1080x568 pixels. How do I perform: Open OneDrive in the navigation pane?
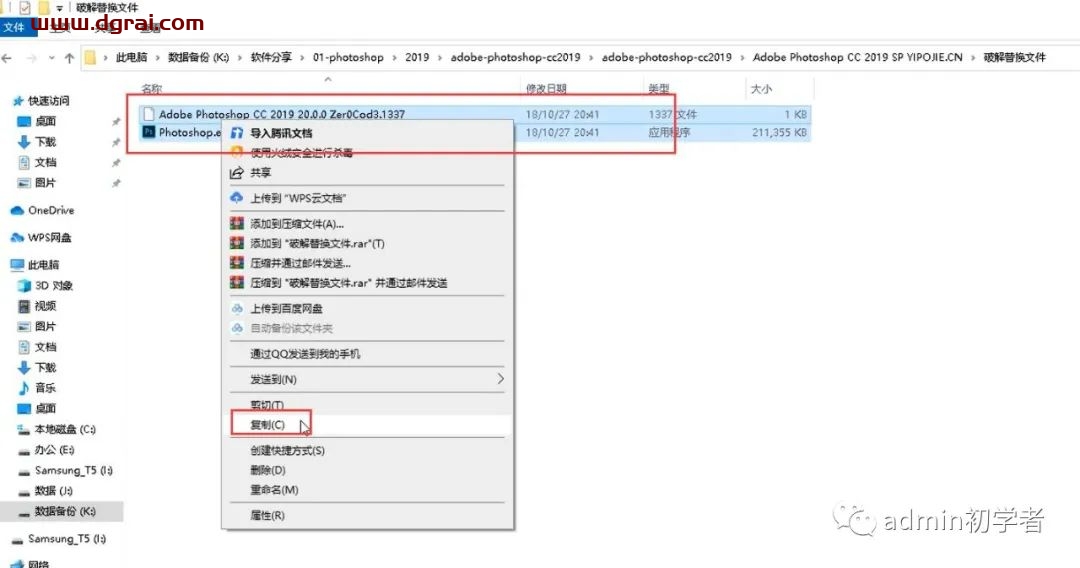click(x=51, y=210)
